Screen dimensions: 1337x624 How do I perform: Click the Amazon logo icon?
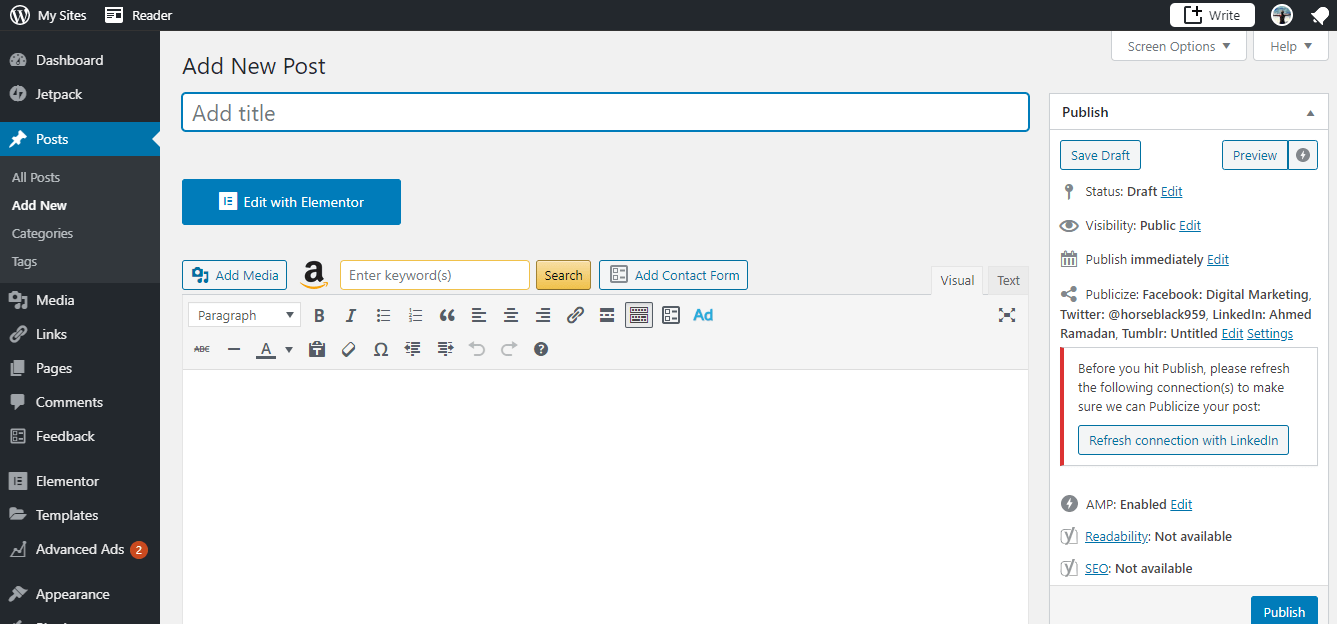point(314,275)
